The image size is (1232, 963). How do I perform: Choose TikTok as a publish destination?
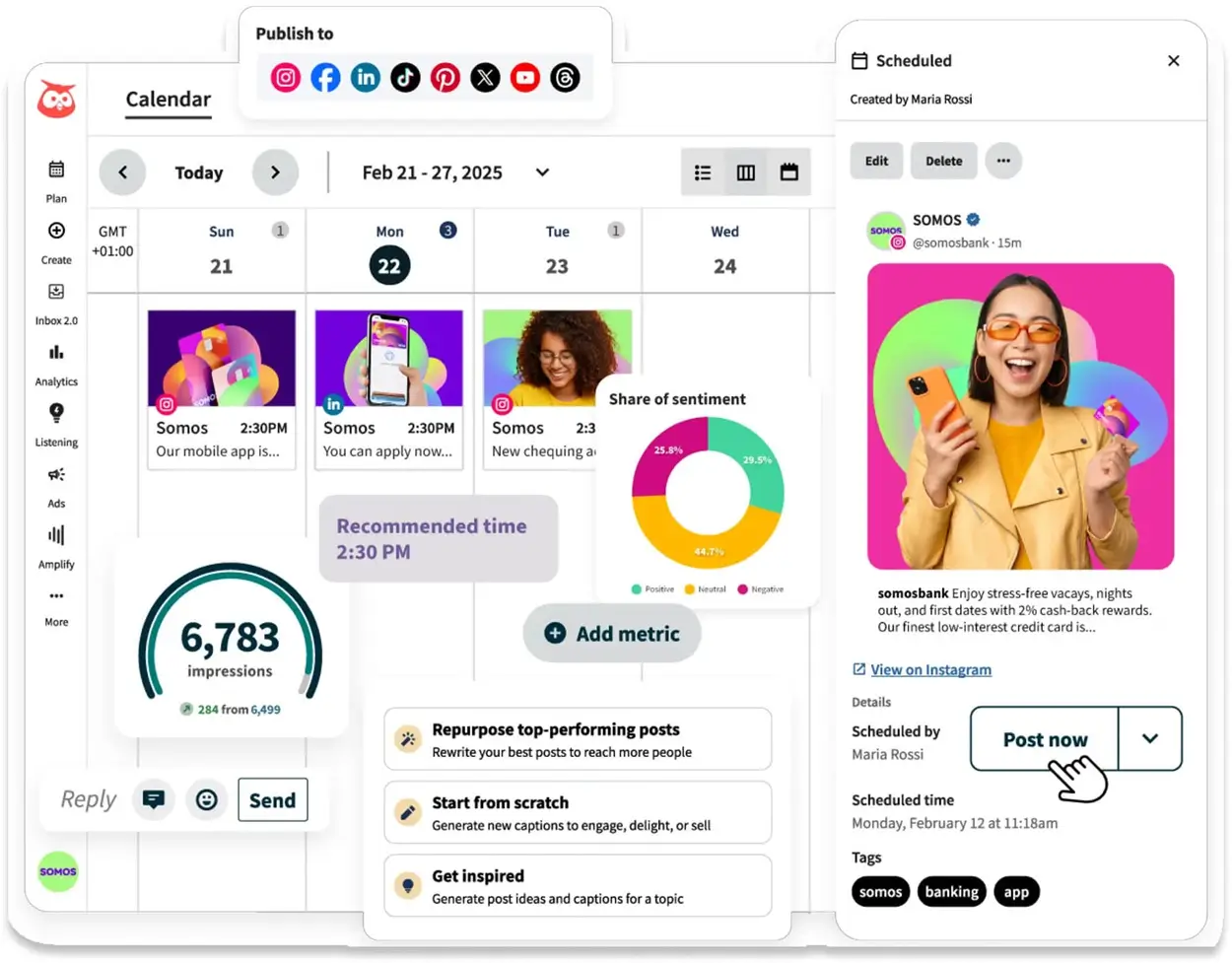point(405,77)
